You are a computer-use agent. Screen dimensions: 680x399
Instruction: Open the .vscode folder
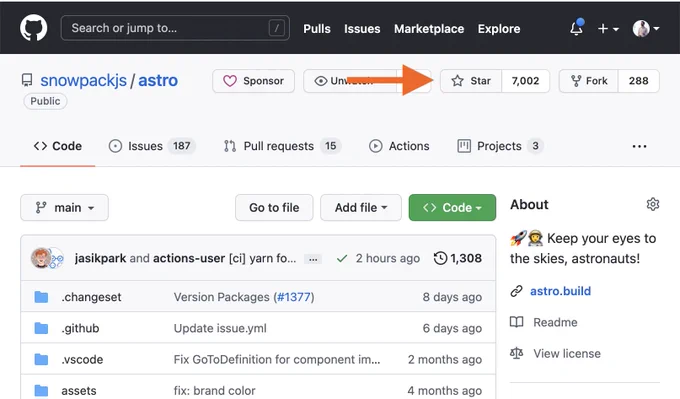82,360
